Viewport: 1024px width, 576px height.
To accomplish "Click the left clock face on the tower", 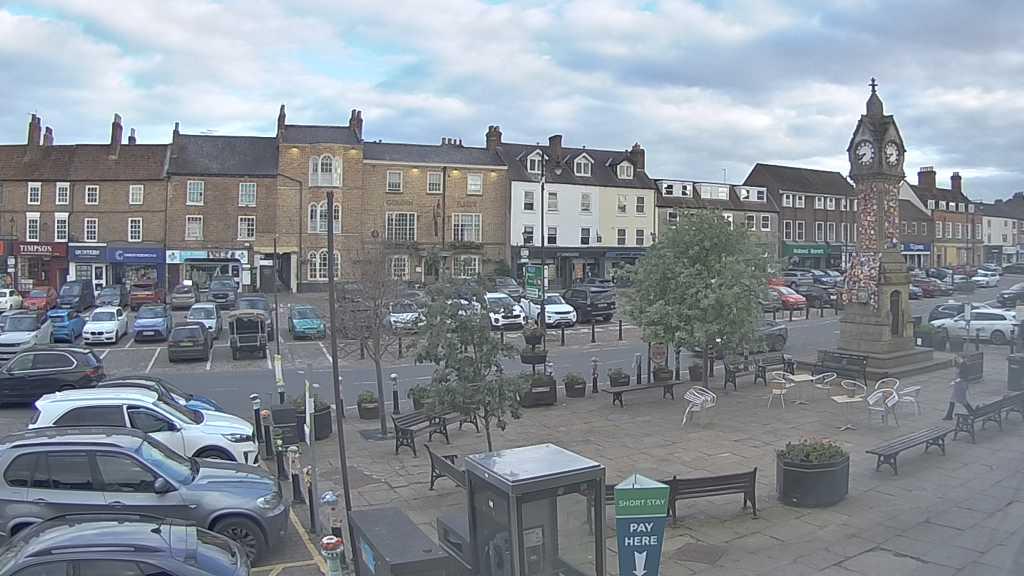I will click(x=864, y=153).
